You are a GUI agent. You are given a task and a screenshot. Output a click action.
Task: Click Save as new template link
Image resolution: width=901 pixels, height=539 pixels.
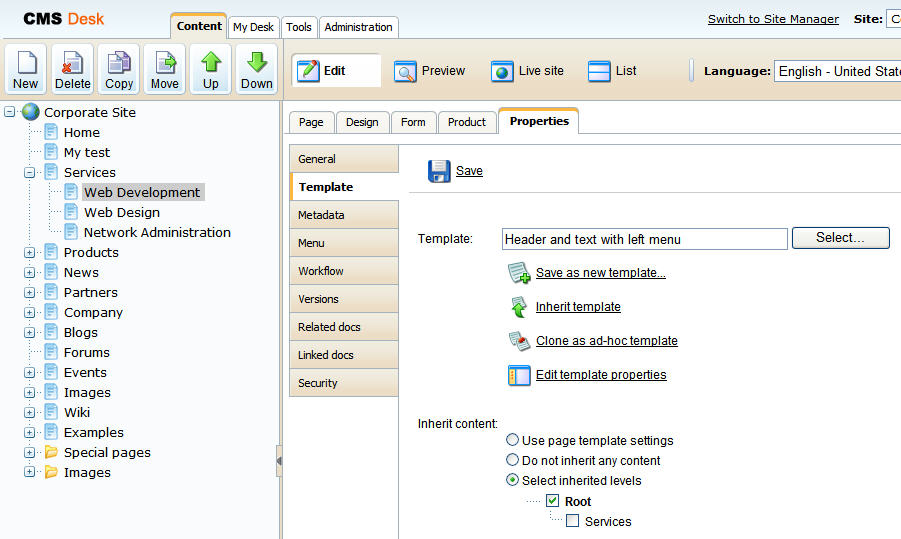click(x=601, y=273)
